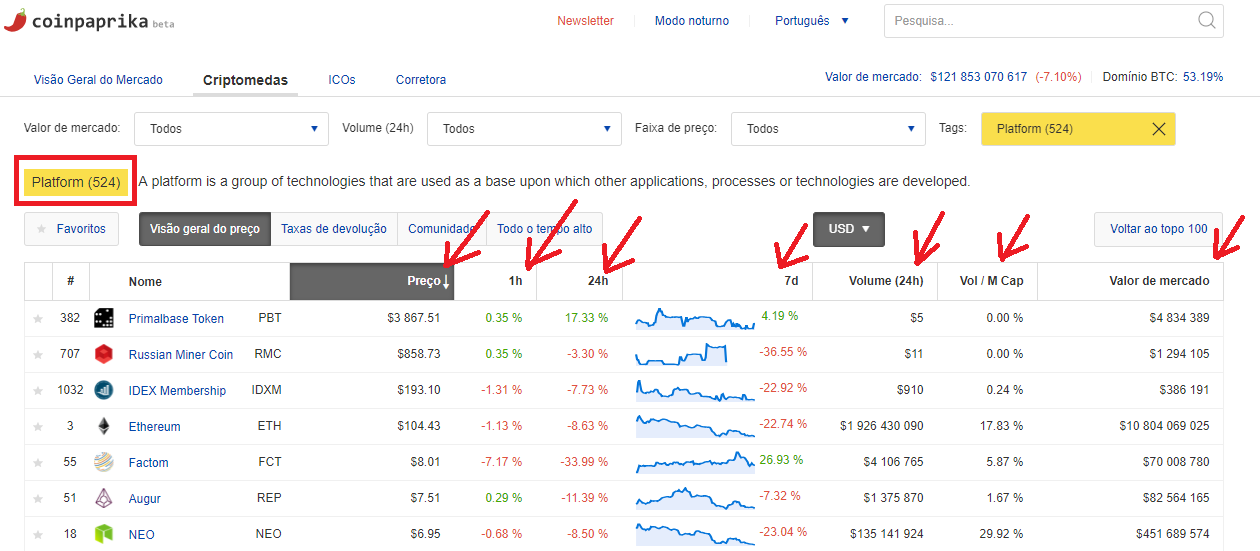This screenshot has height=551, width=1260.
Task: Sort by Valor de mercado header
Action: (x=1130, y=281)
